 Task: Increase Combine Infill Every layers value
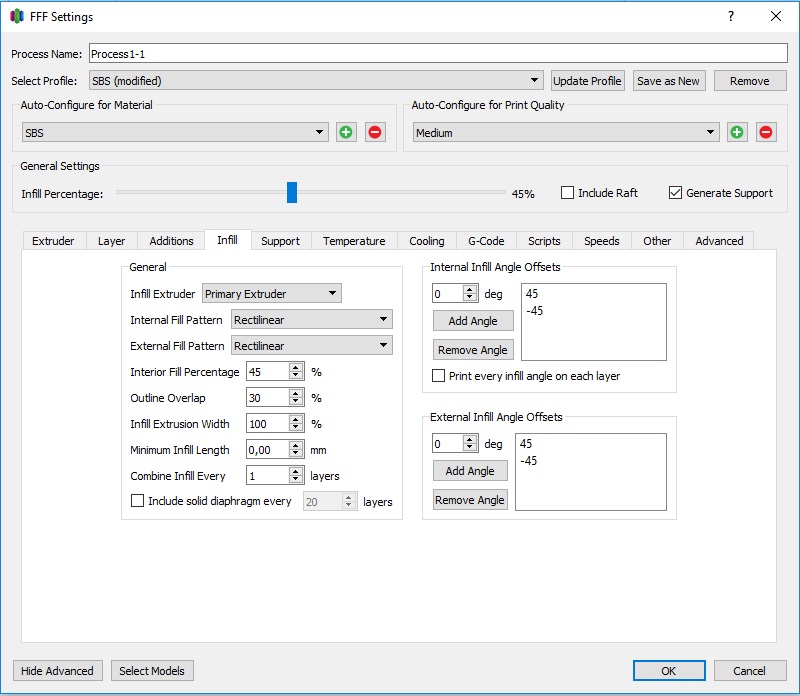pyautogui.click(x=296, y=471)
